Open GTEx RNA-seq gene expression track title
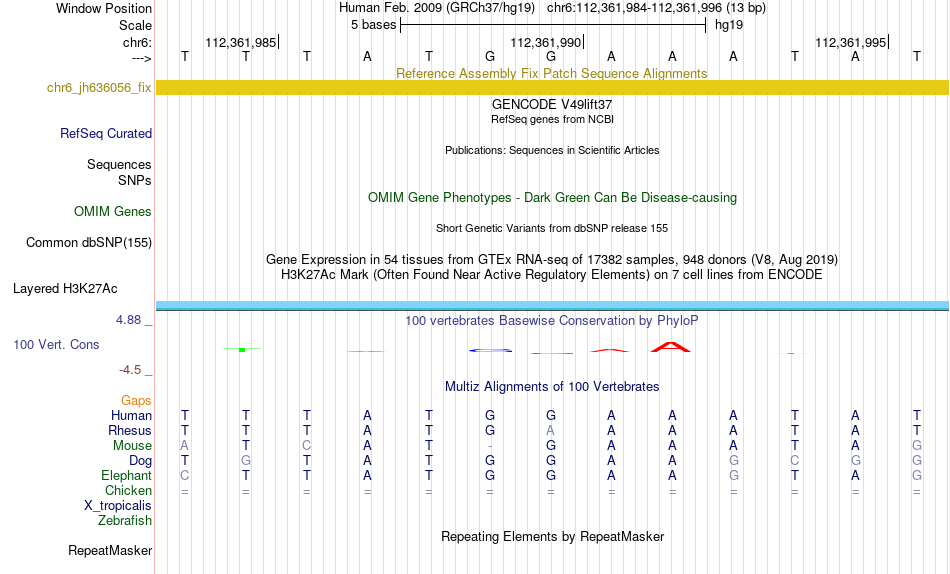 click(552, 259)
